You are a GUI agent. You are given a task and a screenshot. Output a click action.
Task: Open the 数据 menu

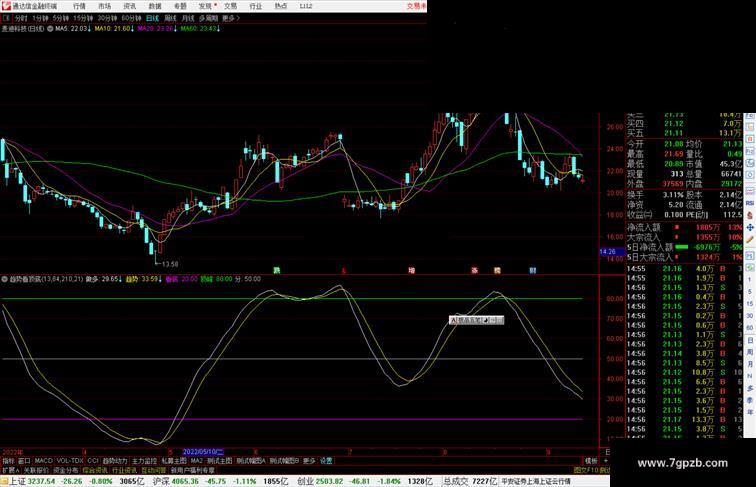(155, 6)
